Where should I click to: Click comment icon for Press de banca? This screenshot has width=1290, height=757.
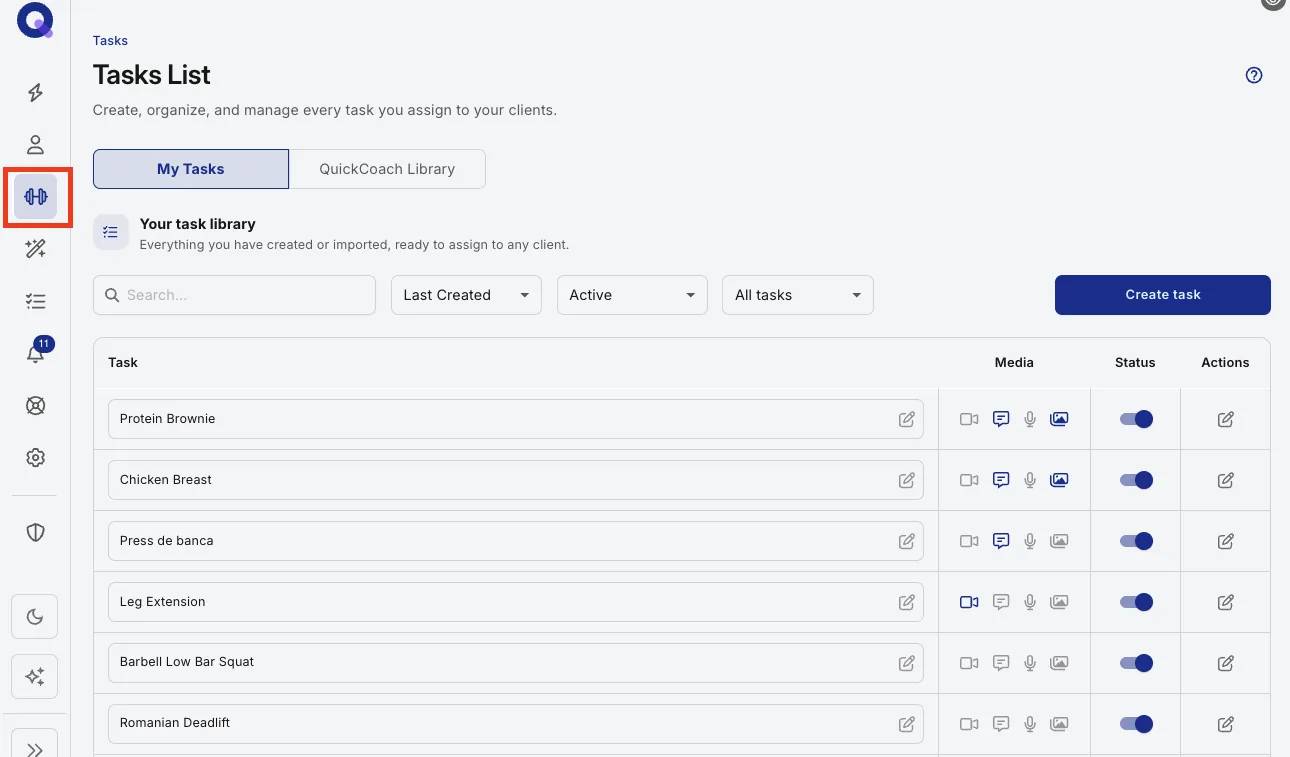point(1001,541)
